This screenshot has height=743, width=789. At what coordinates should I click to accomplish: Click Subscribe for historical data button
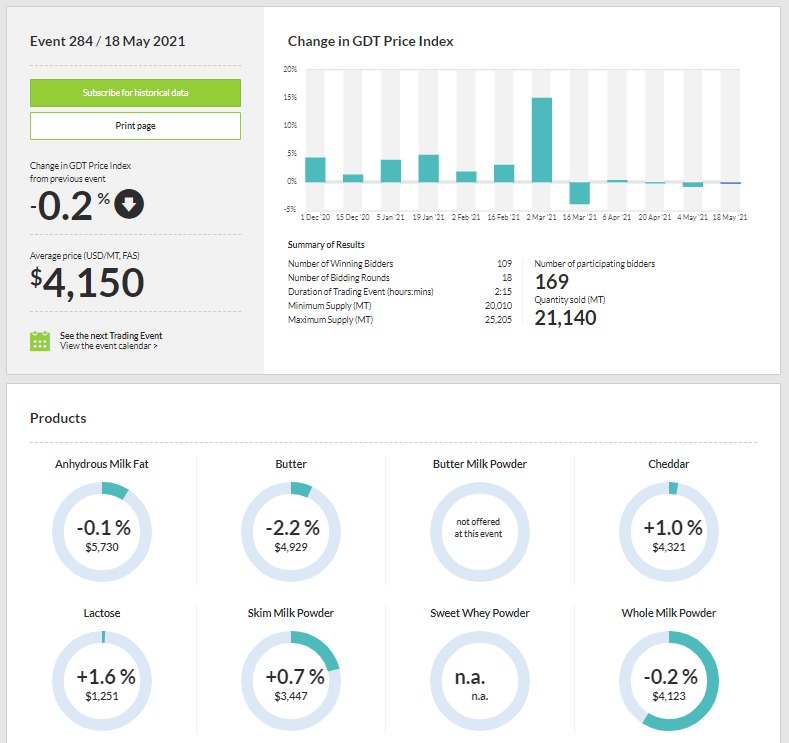[135, 93]
